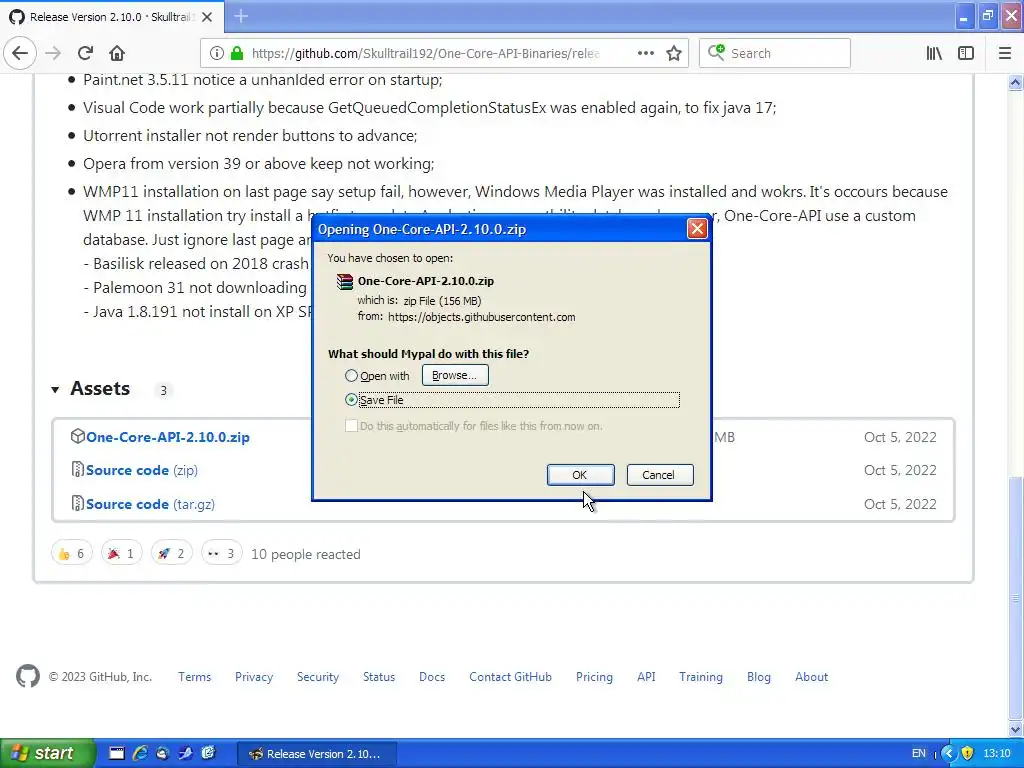This screenshot has height=768, width=1024.
Task: Click Contact GitHub footer link
Action: [x=510, y=677]
